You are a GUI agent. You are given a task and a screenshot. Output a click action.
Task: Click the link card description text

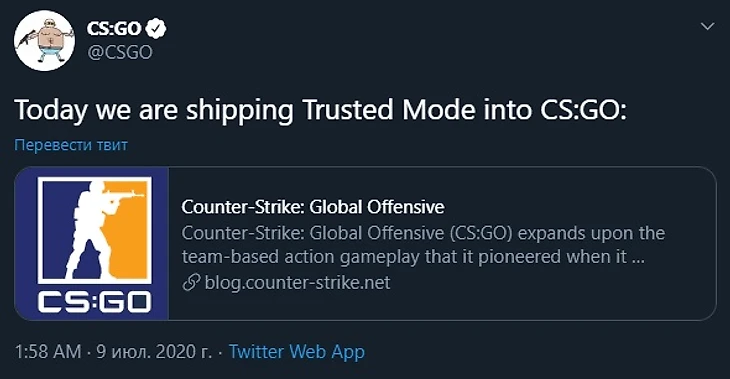(x=423, y=244)
